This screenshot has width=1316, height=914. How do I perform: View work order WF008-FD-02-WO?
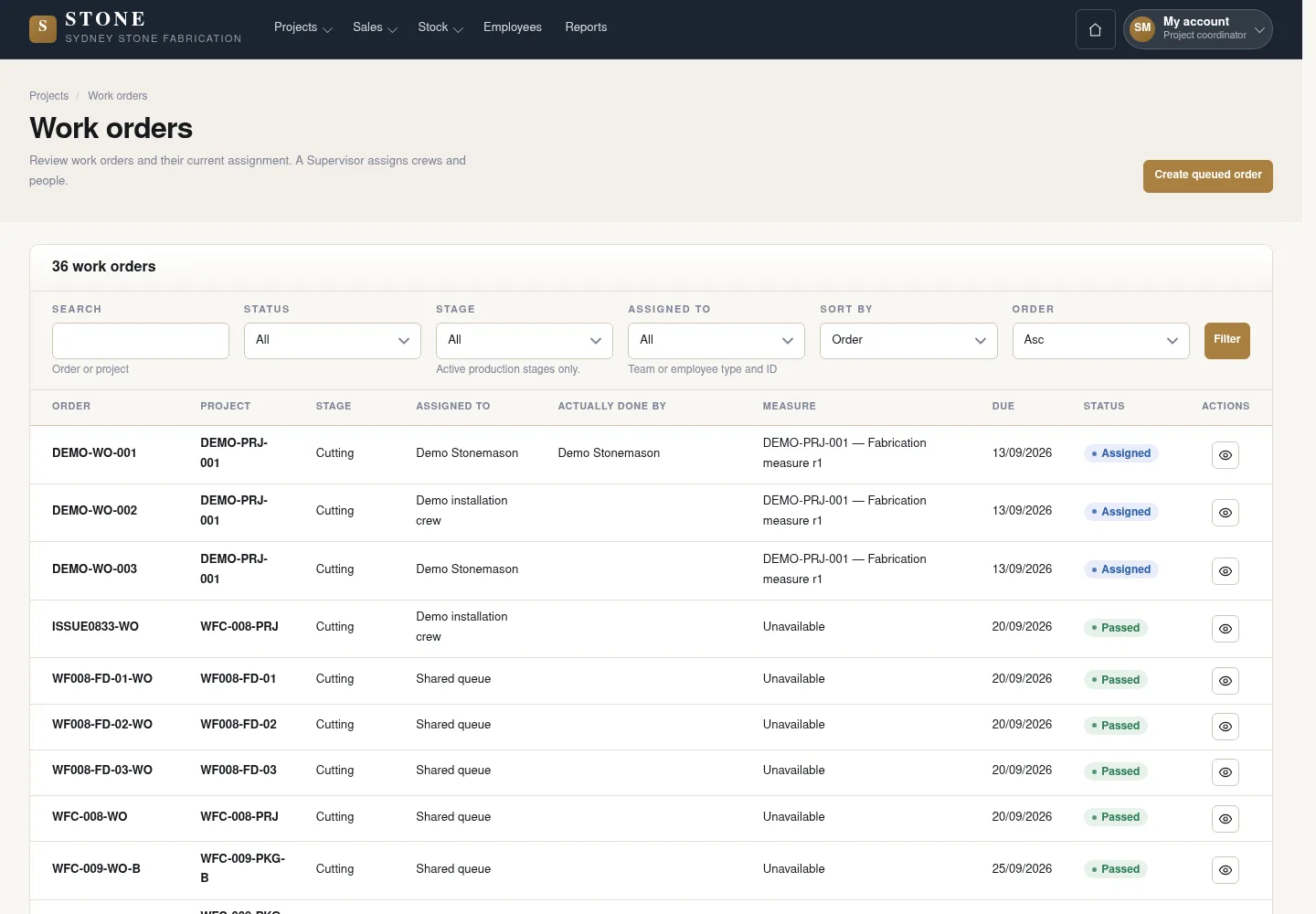(1225, 727)
